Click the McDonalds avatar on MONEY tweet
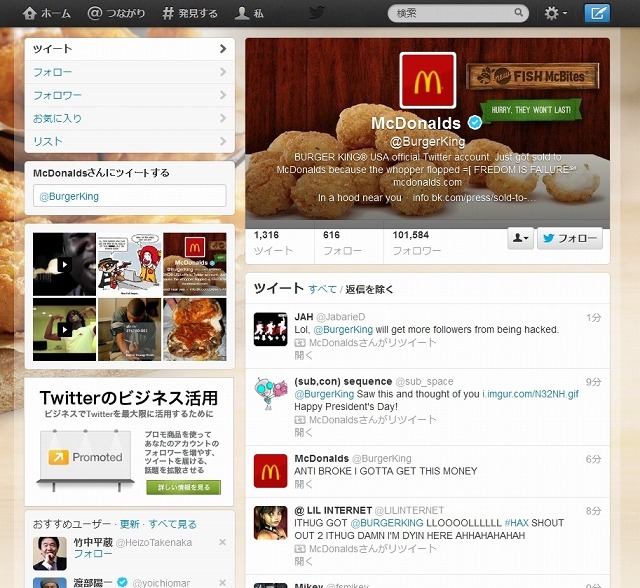640x588 pixels. pos(270,471)
